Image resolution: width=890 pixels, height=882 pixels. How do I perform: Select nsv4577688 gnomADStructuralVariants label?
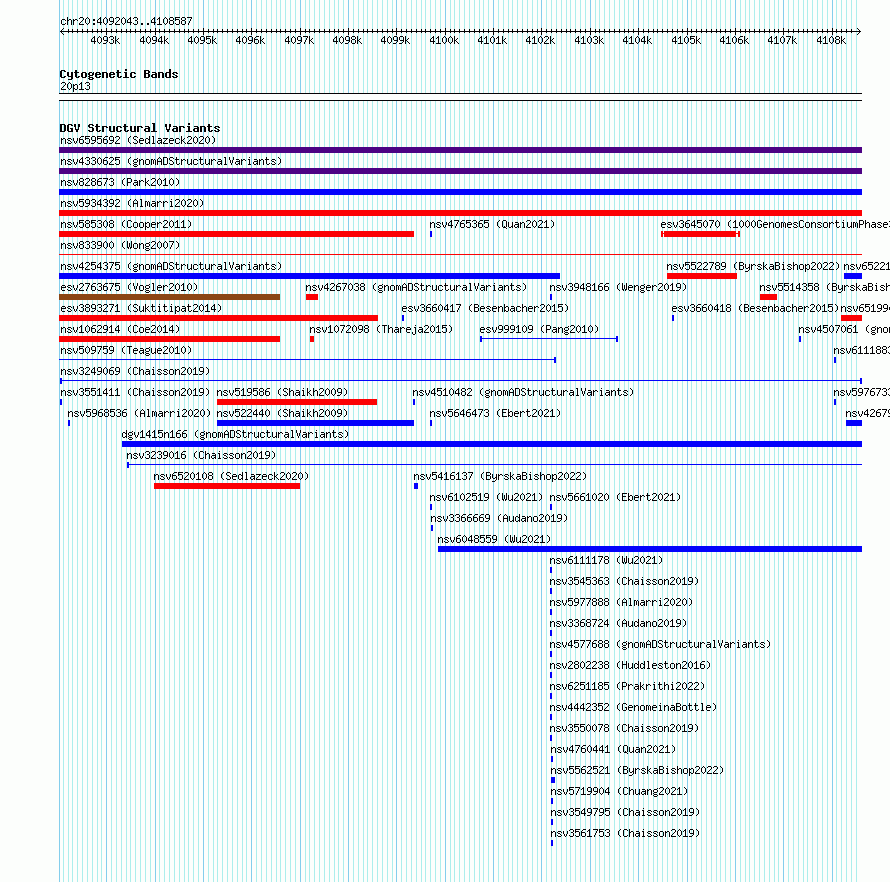(660, 644)
